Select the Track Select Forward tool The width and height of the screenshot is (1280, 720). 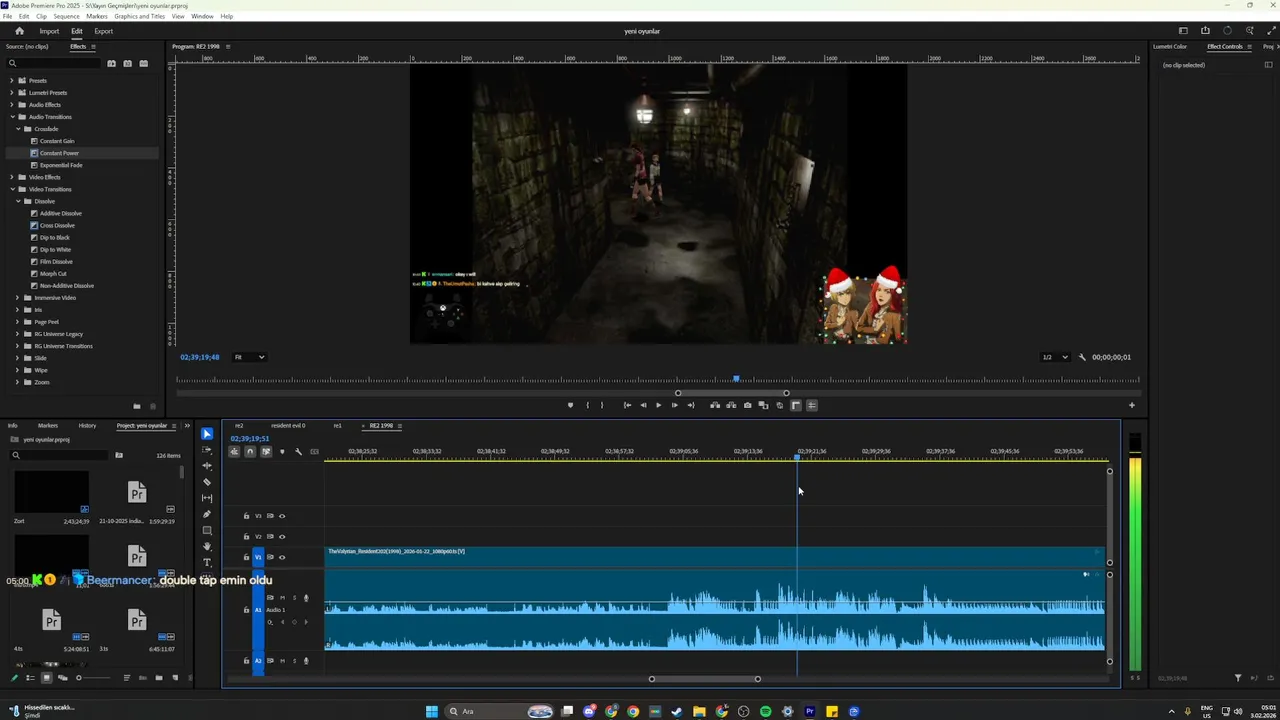click(x=207, y=450)
